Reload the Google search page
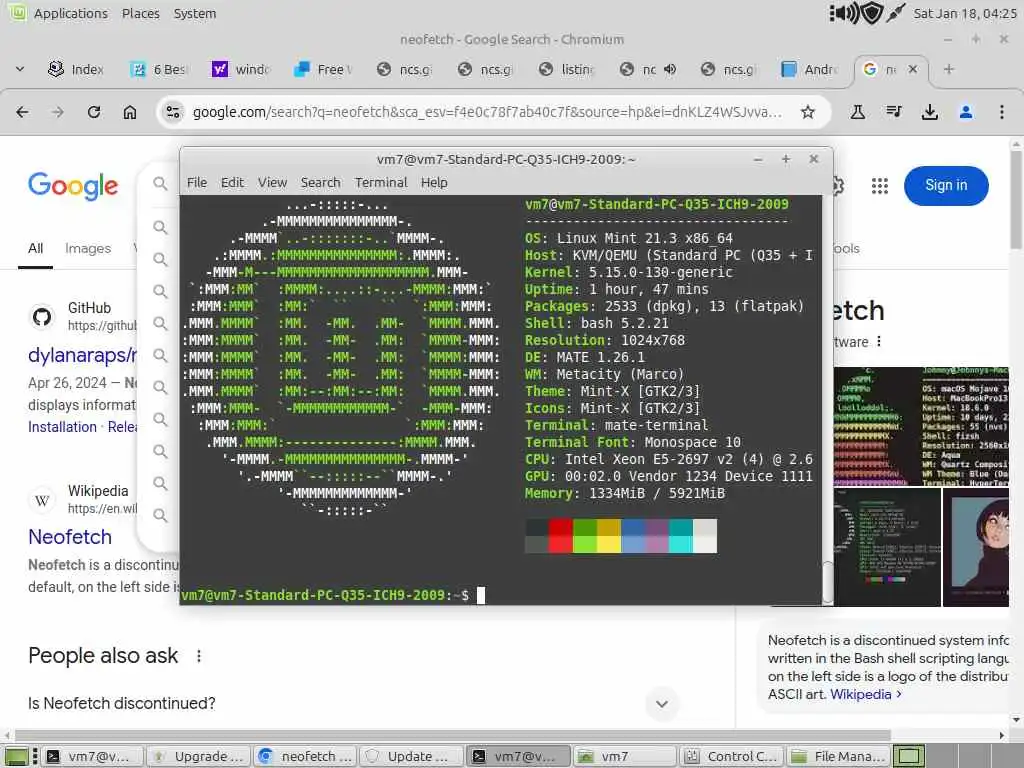The image size is (1024, 768). pyautogui.click(x=94, y=112)
